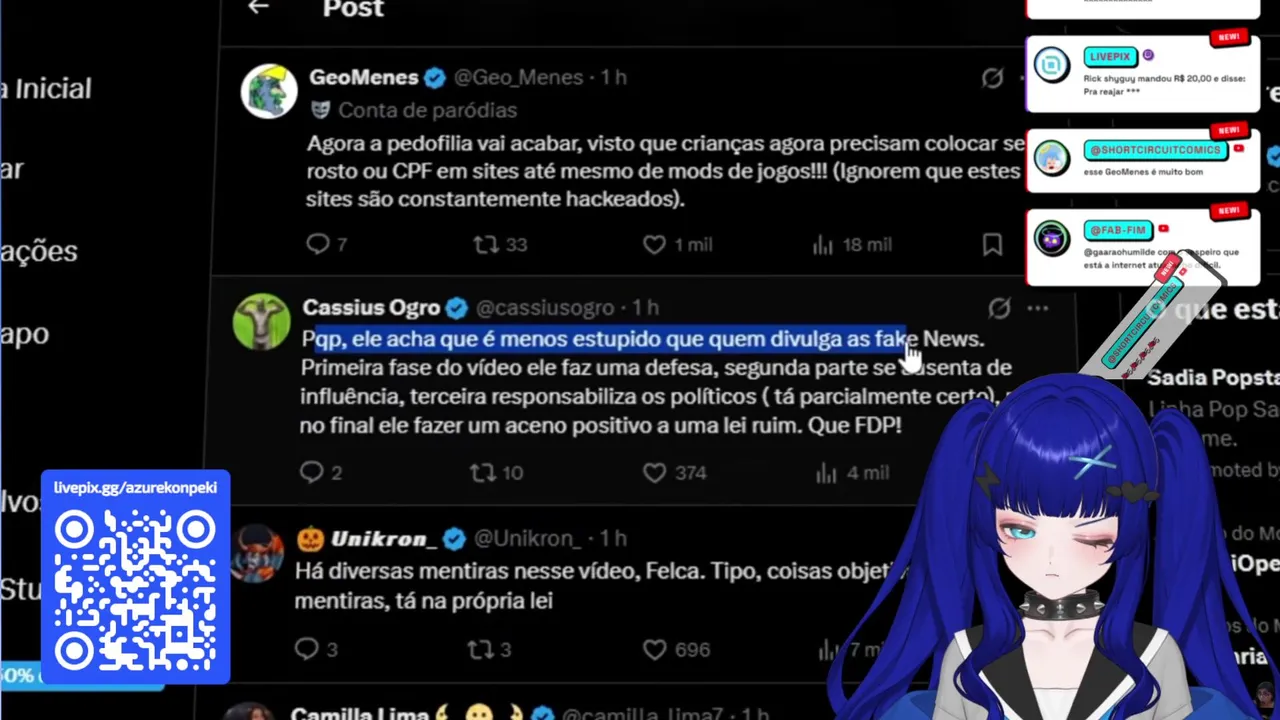Like GeoMenes' post with 1 mil likes
Image resolution: width=1280 pixels, height=720 pixels.
[x=677, y=244]
